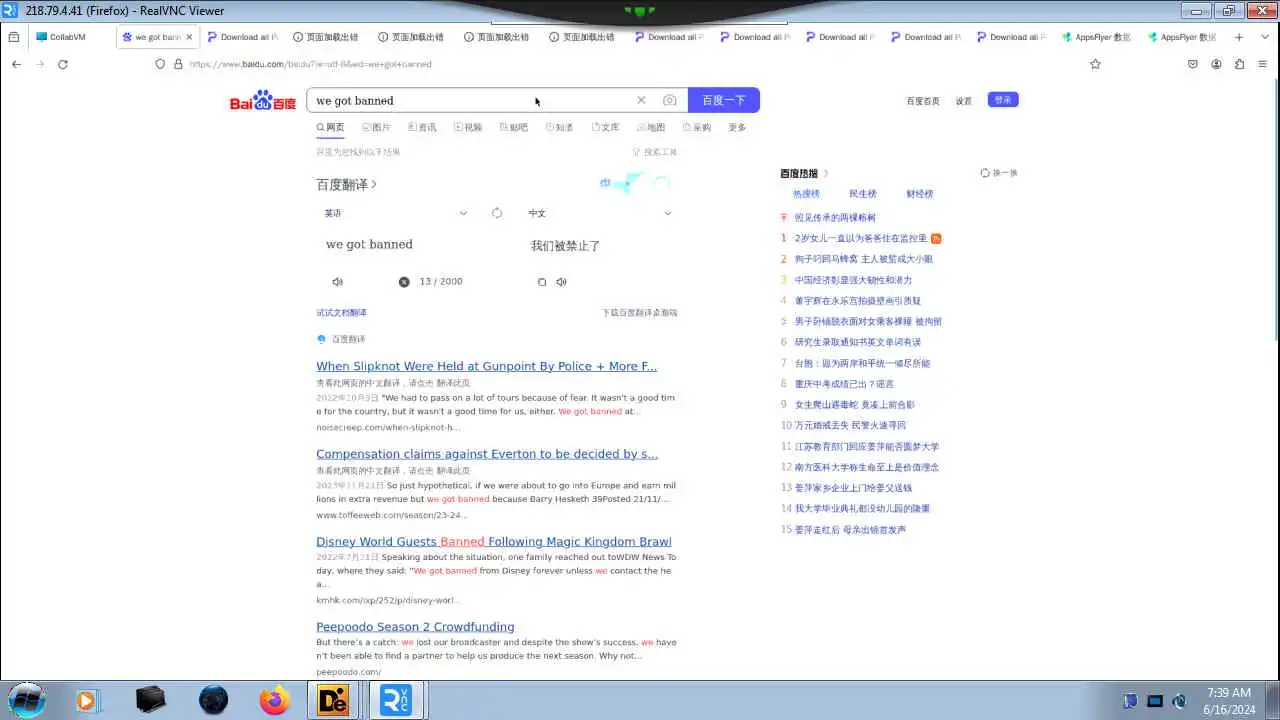Switch to 财经榜 hot list tab
Screen dimensions: 1280x720
pos(920,194)
